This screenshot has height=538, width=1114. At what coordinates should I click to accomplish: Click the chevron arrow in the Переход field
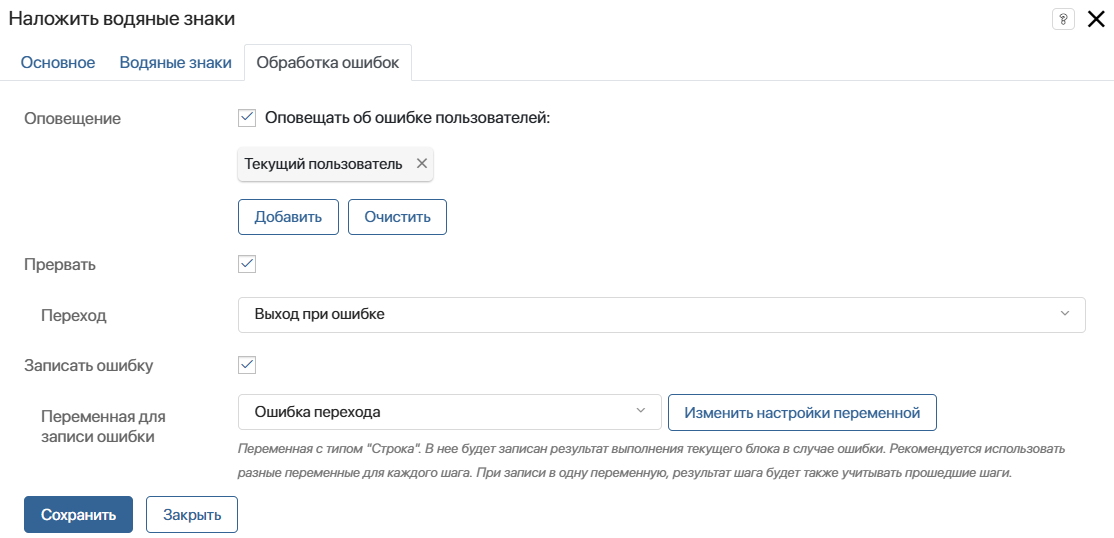1064,313
